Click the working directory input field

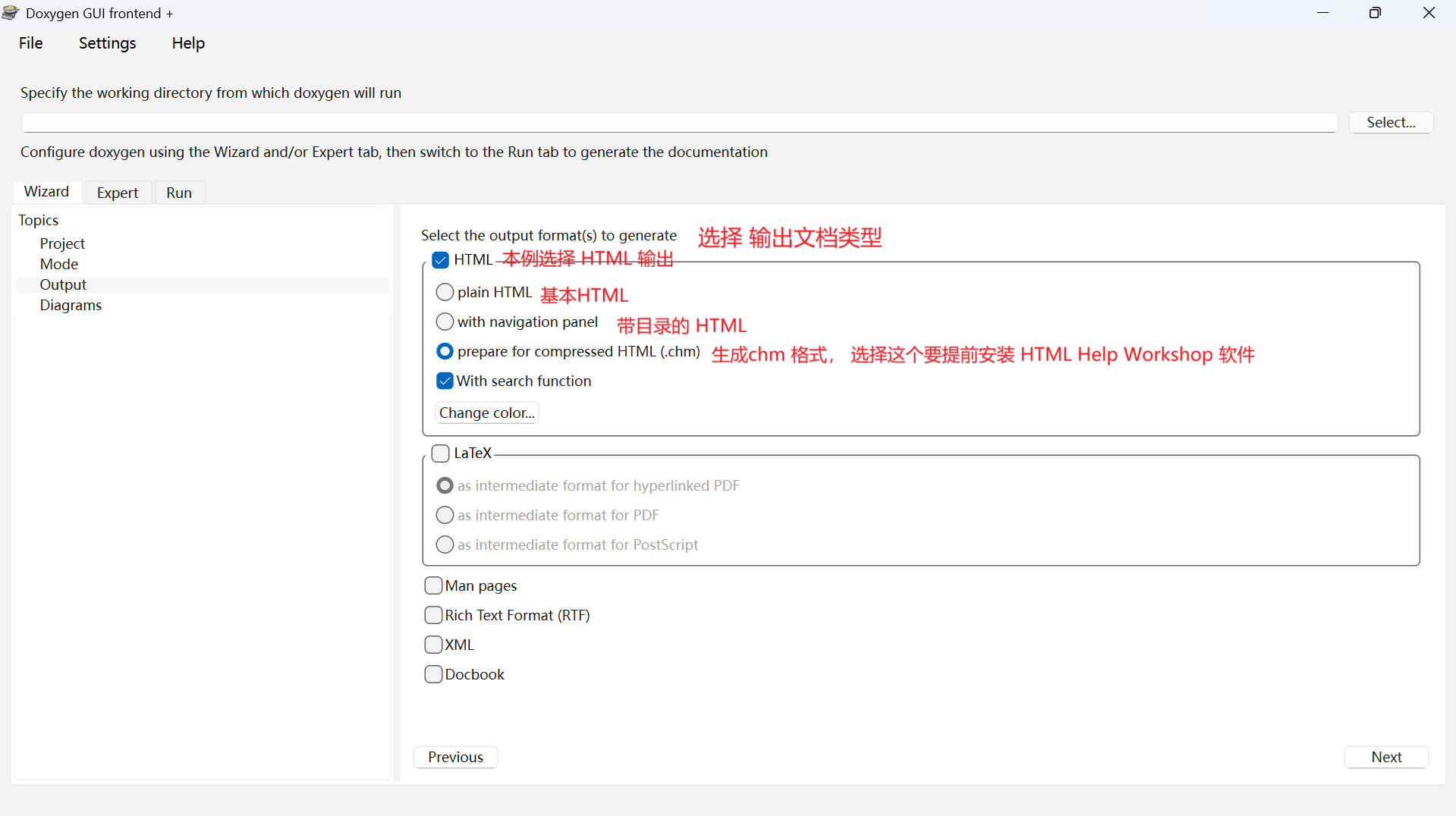click(x=679, y=123)
